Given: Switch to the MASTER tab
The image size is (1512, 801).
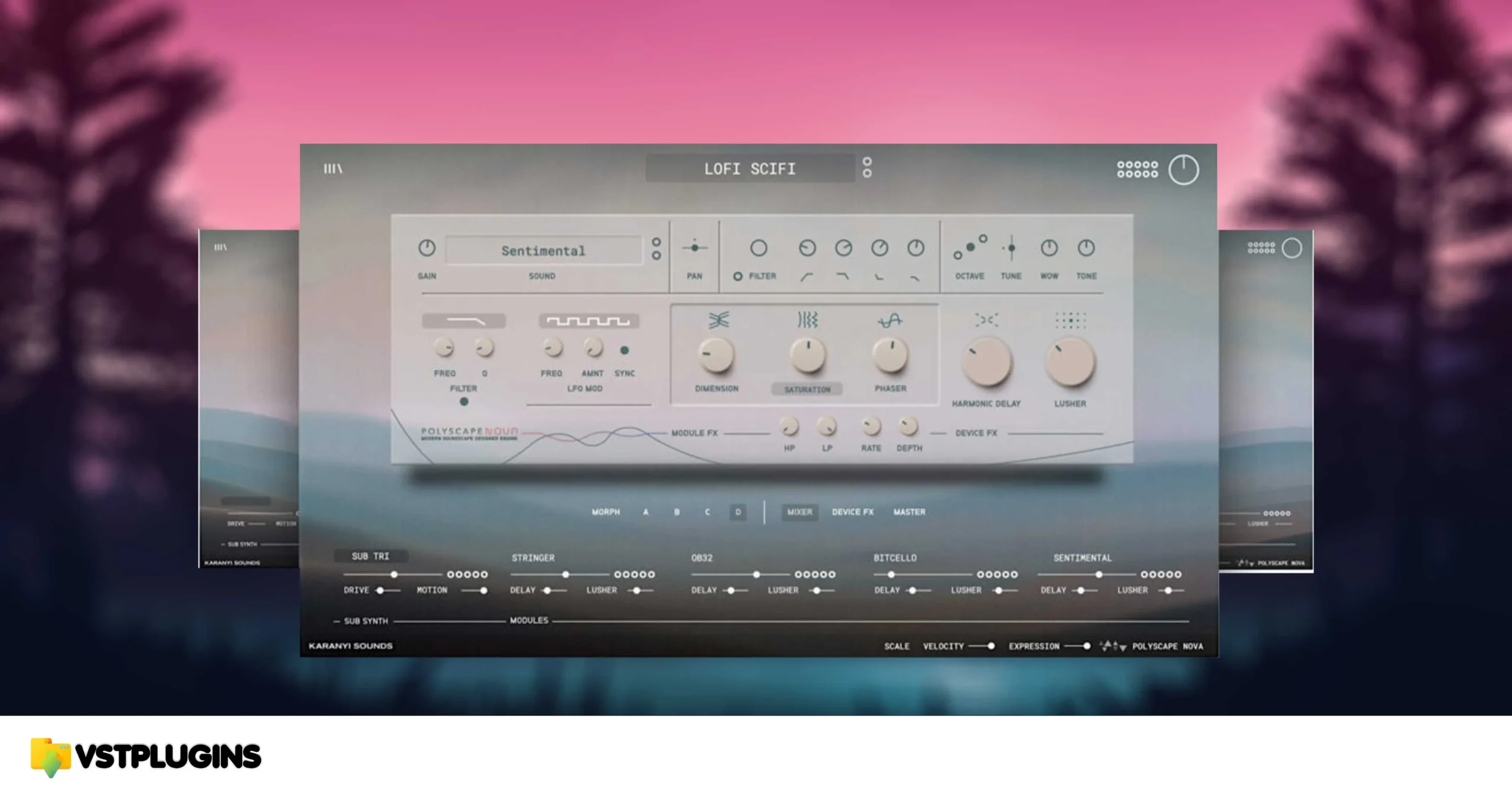Looking at the screenshot, I should pyautogui.click(x=909, y=512).
